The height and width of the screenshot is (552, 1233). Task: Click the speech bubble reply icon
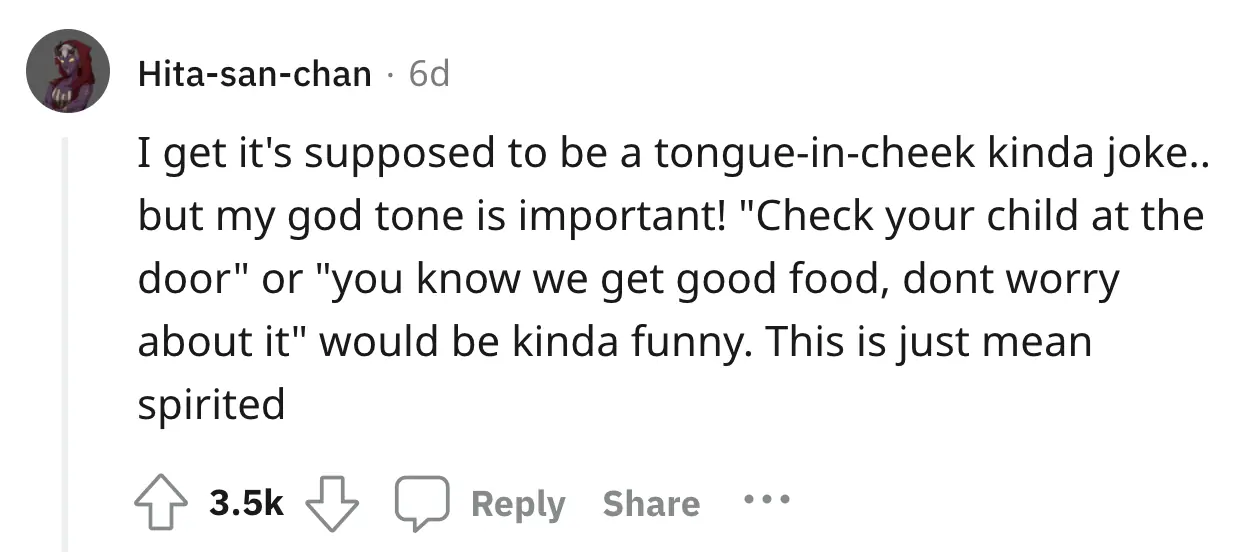pos(419,504)
